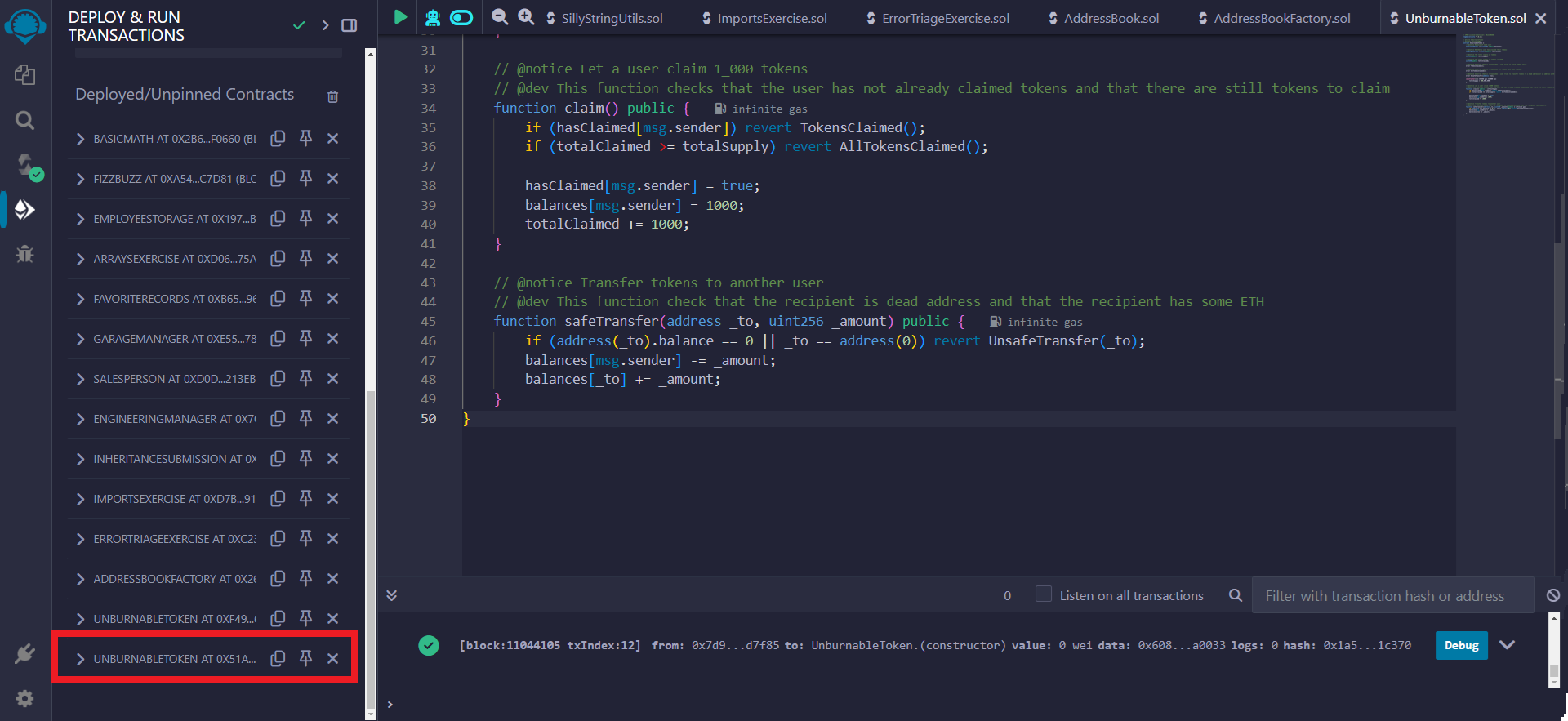Image resolution: width=1568 pixels, height=721 pixels.
Task: Open the Solidity compiler sidebar icon
Action: (28, 167)
